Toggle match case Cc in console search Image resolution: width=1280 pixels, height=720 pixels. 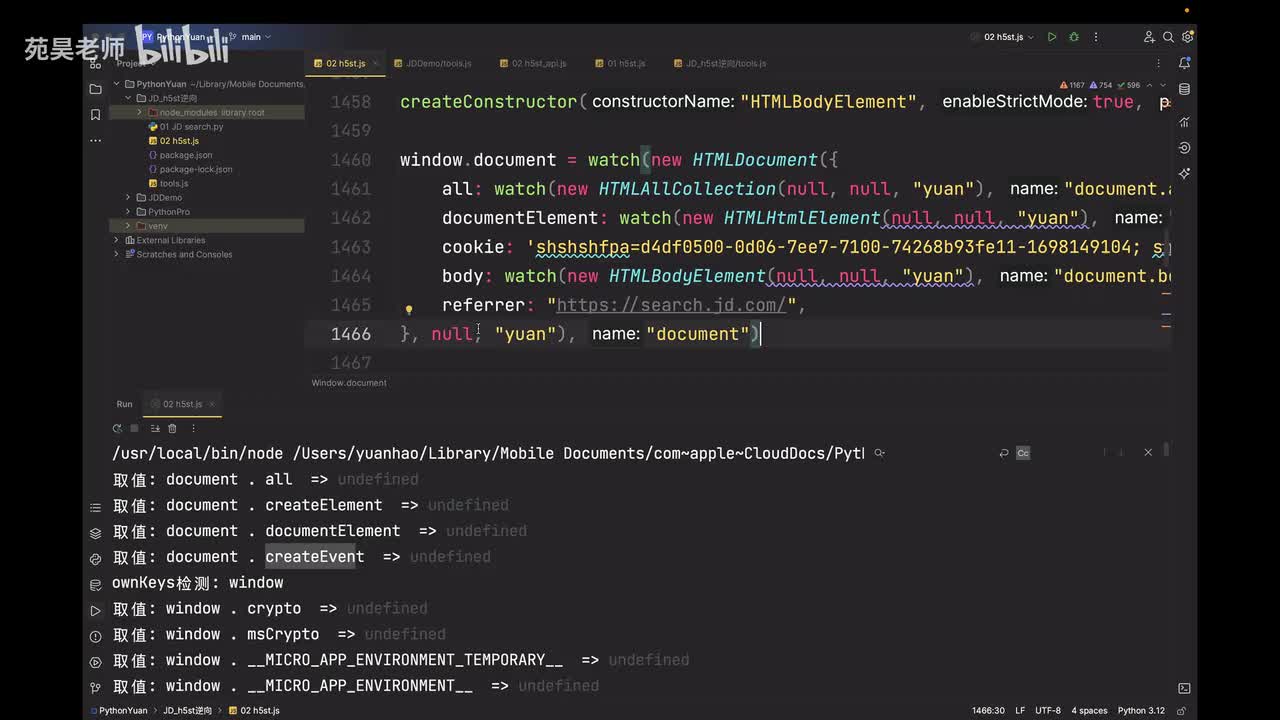pyautogui.click(x=1023, y=453)
